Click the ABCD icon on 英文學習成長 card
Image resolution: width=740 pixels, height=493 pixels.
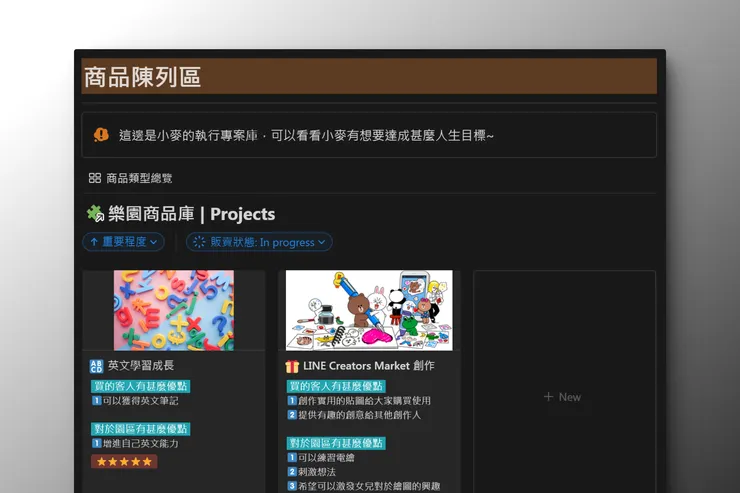(x=96, y=366)
